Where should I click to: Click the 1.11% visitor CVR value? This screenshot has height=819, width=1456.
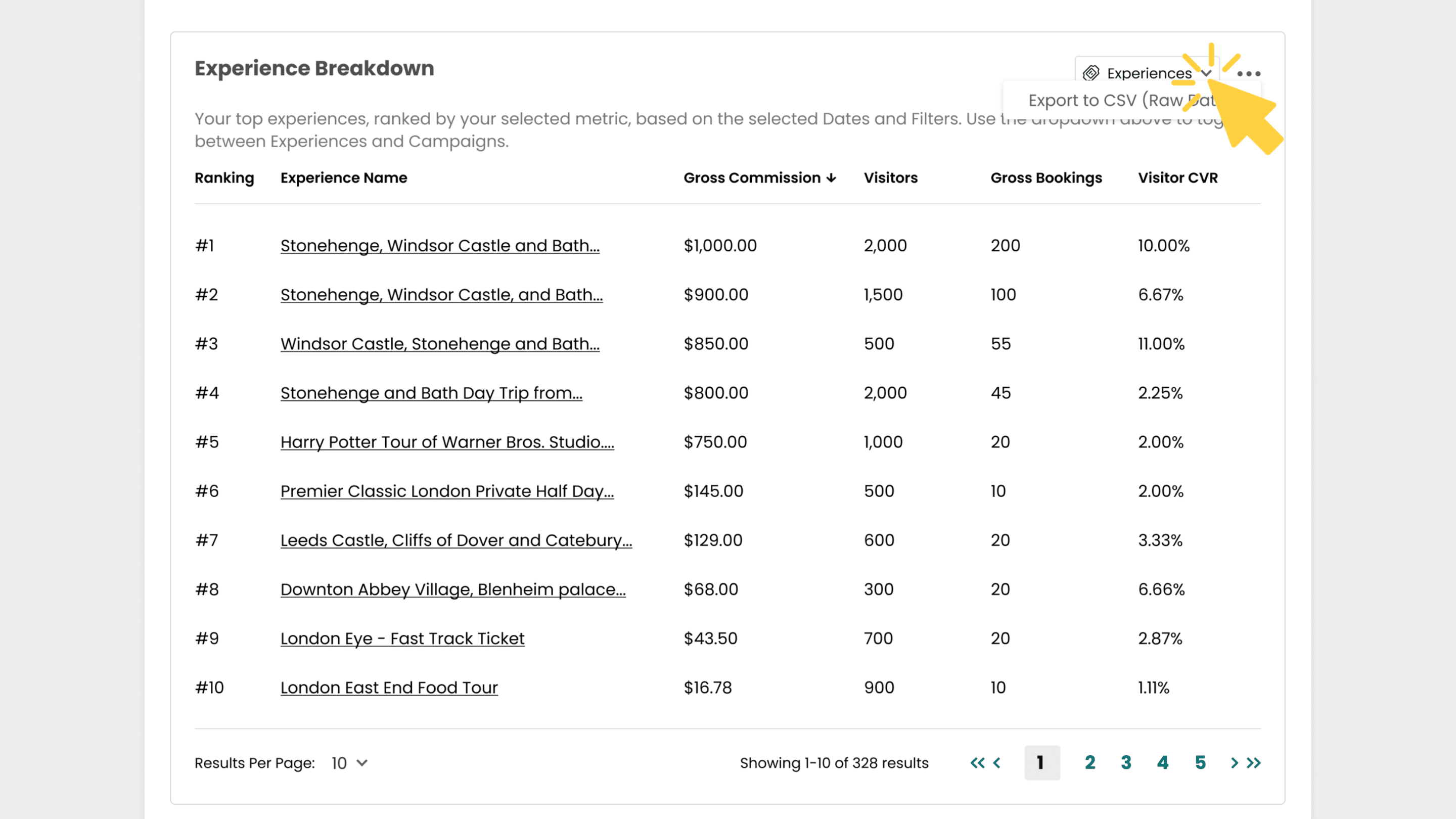[x=1154, y=689]
